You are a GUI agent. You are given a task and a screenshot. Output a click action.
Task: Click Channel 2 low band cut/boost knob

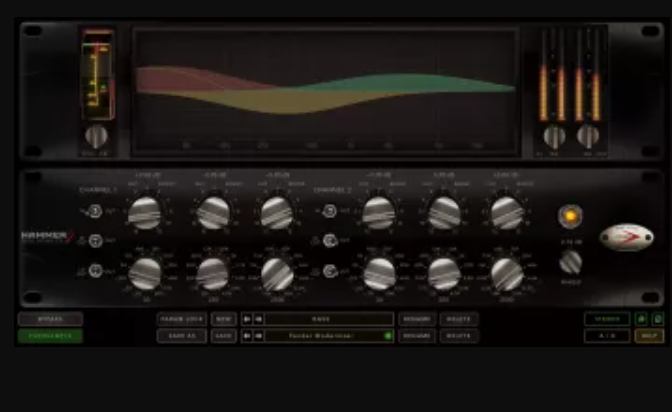pos(379,213)
